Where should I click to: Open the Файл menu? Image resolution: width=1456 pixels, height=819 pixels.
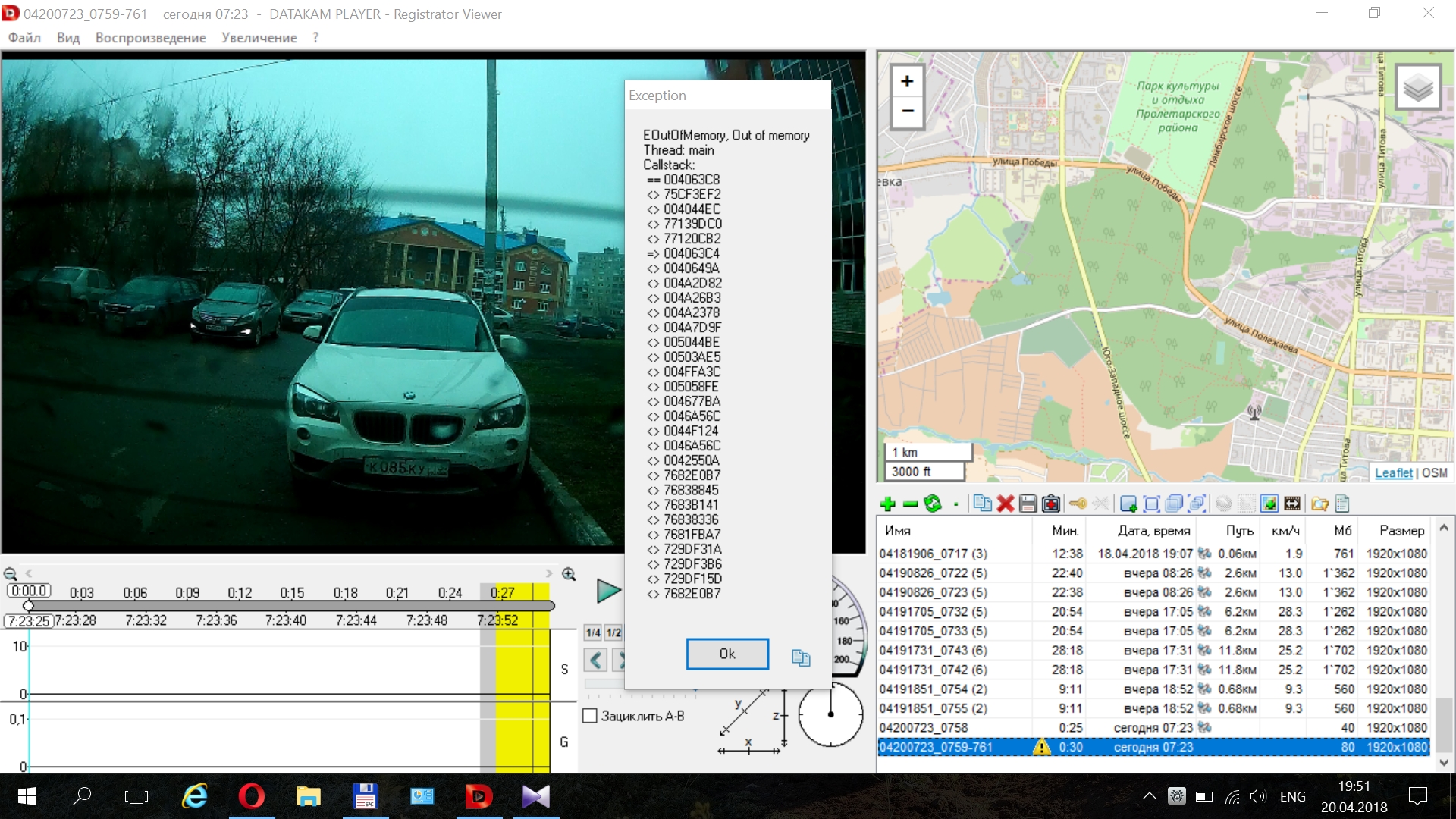pyautogui.click(x=24, y=38)
